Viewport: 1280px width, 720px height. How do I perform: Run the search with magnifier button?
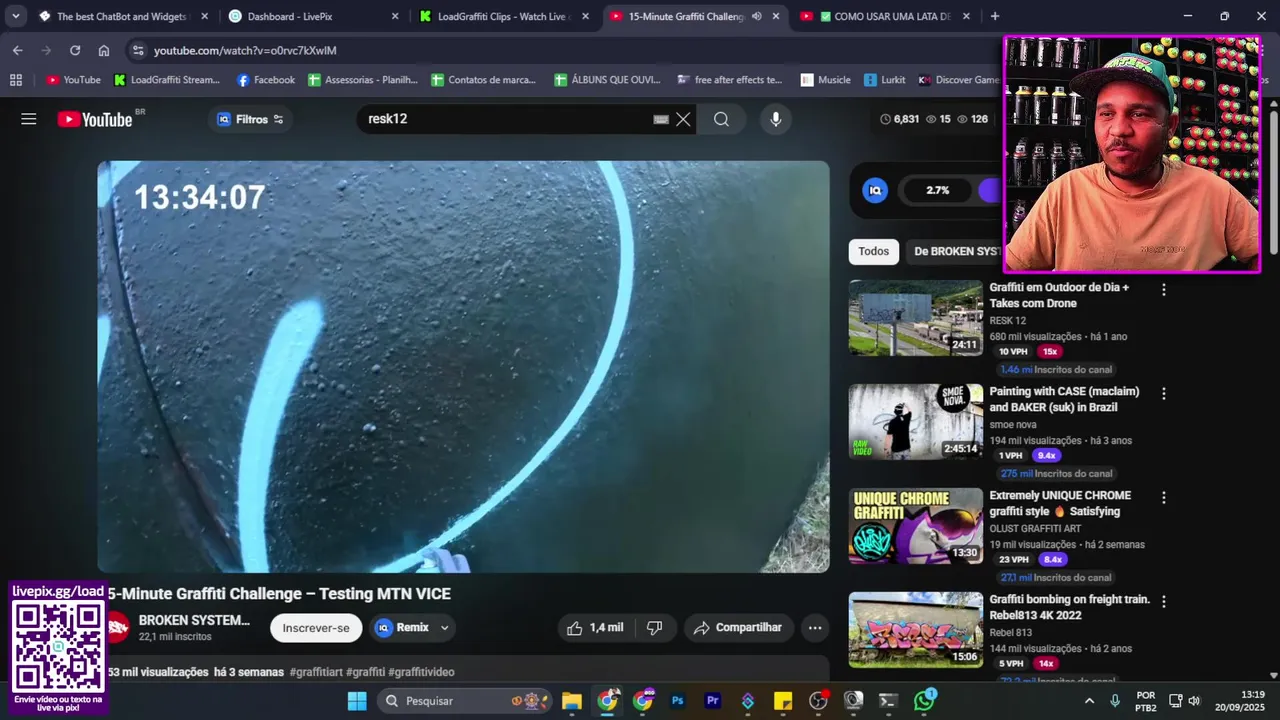(x=721, y=119)
